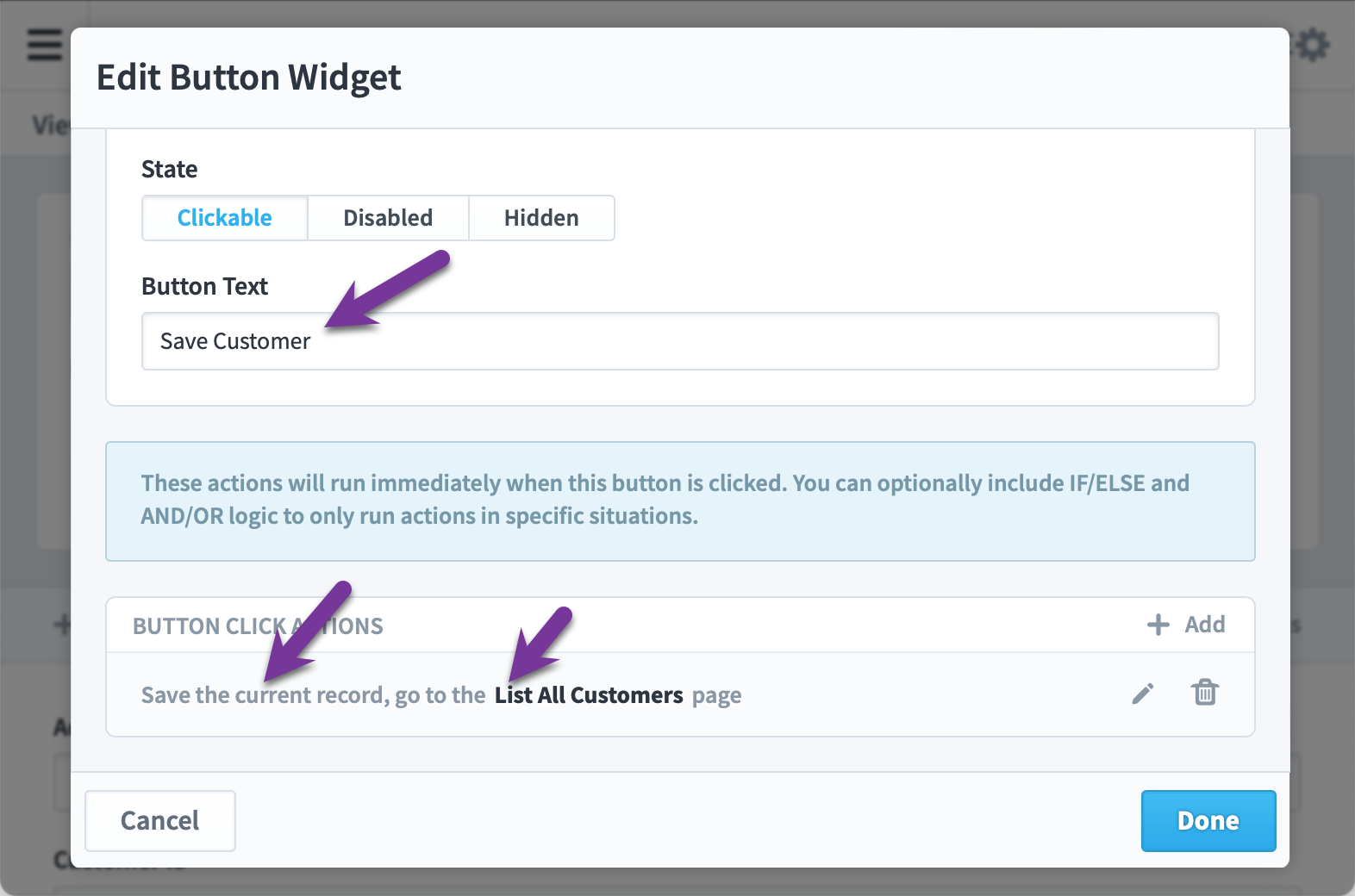Open the hamburger menu icon

click(x=45, y=45)
